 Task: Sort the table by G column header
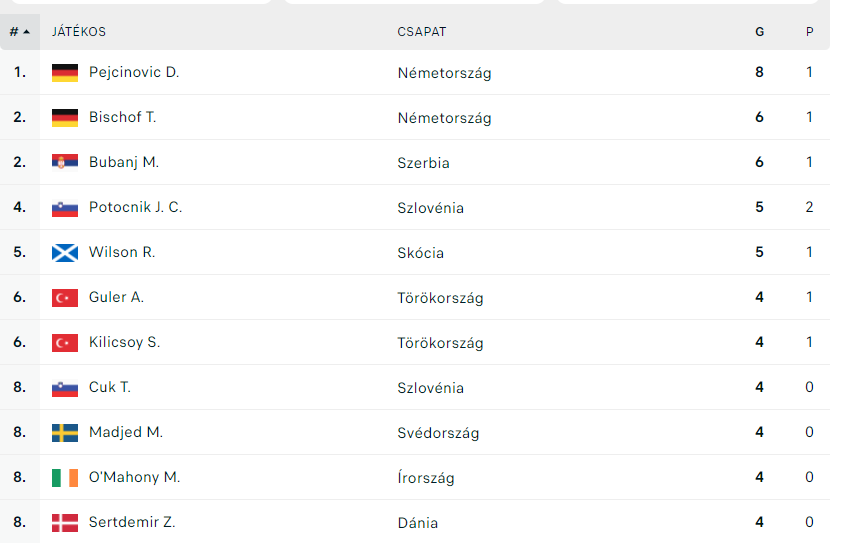point(759,32)
